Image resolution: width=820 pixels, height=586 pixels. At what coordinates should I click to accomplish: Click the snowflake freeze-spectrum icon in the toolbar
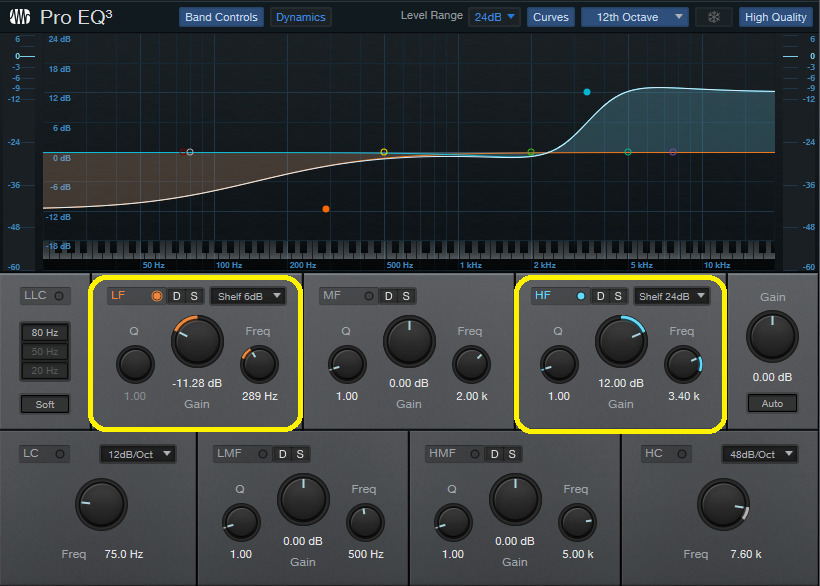[713, 17]
